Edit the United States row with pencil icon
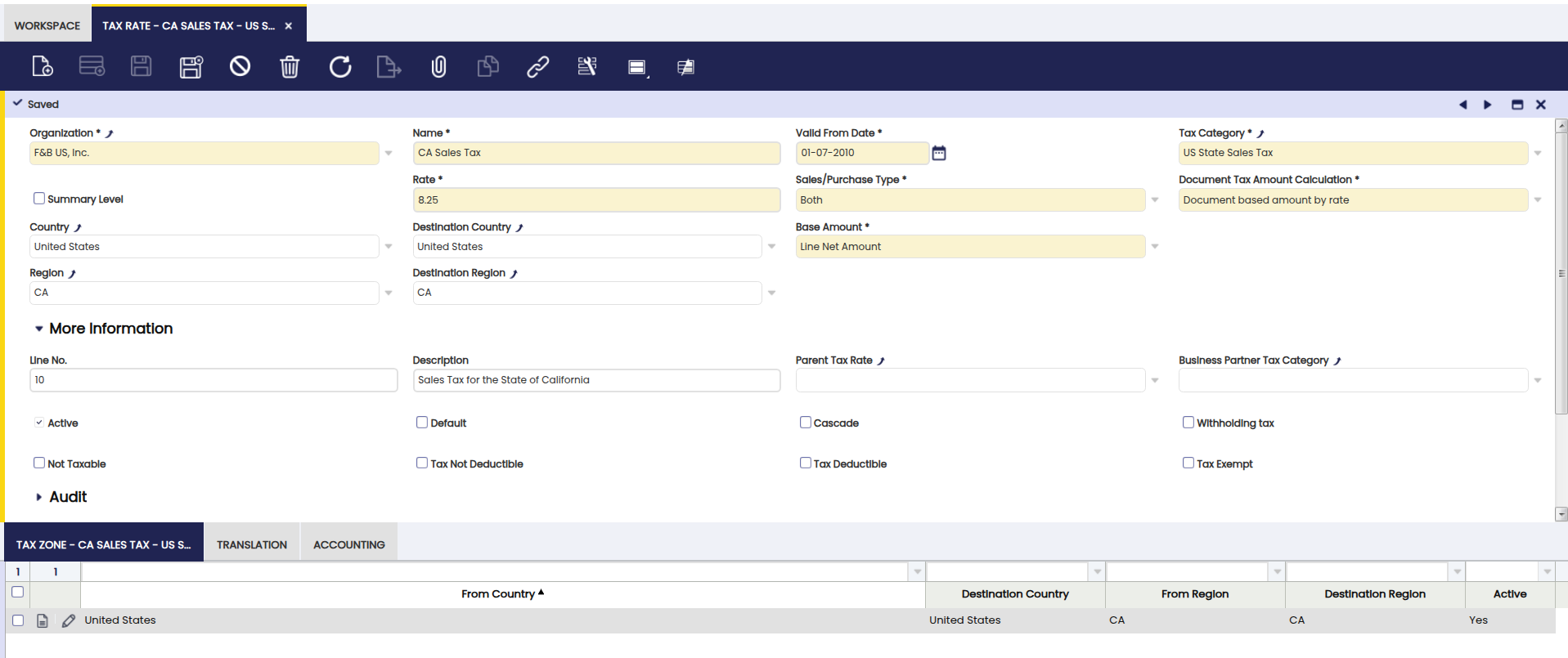 pos(69,620)
